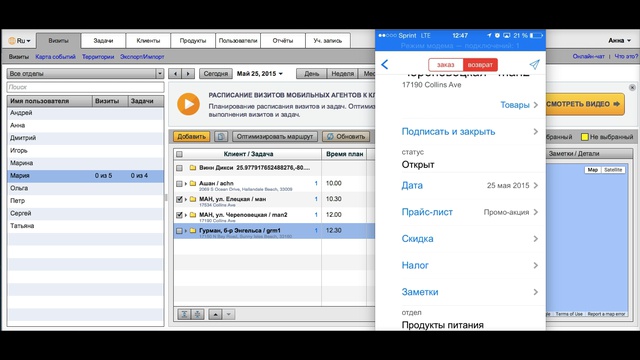Expand the Ашан / achn row
Screen dimensions: 640x360
186,184
